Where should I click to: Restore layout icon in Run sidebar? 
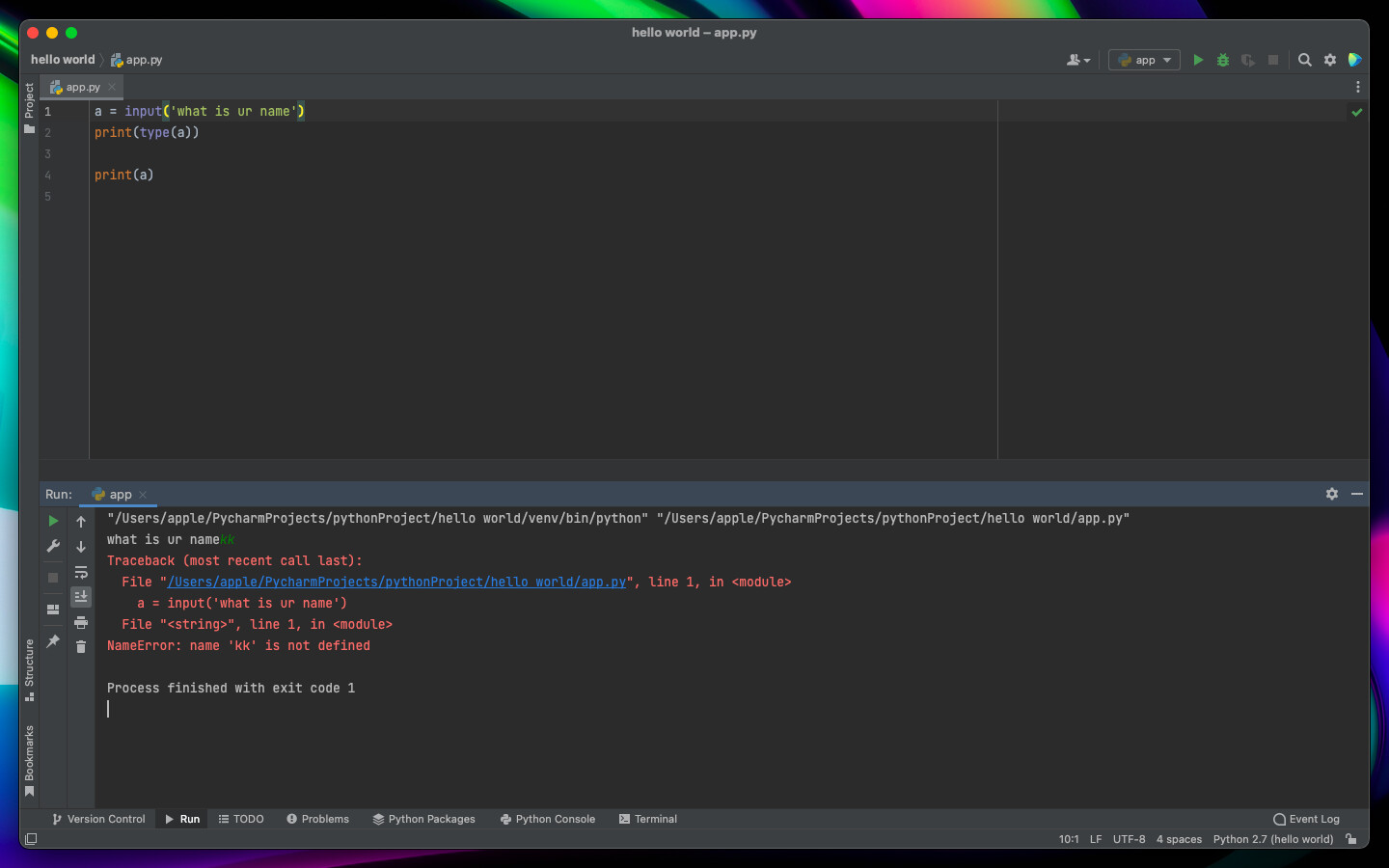53,610
